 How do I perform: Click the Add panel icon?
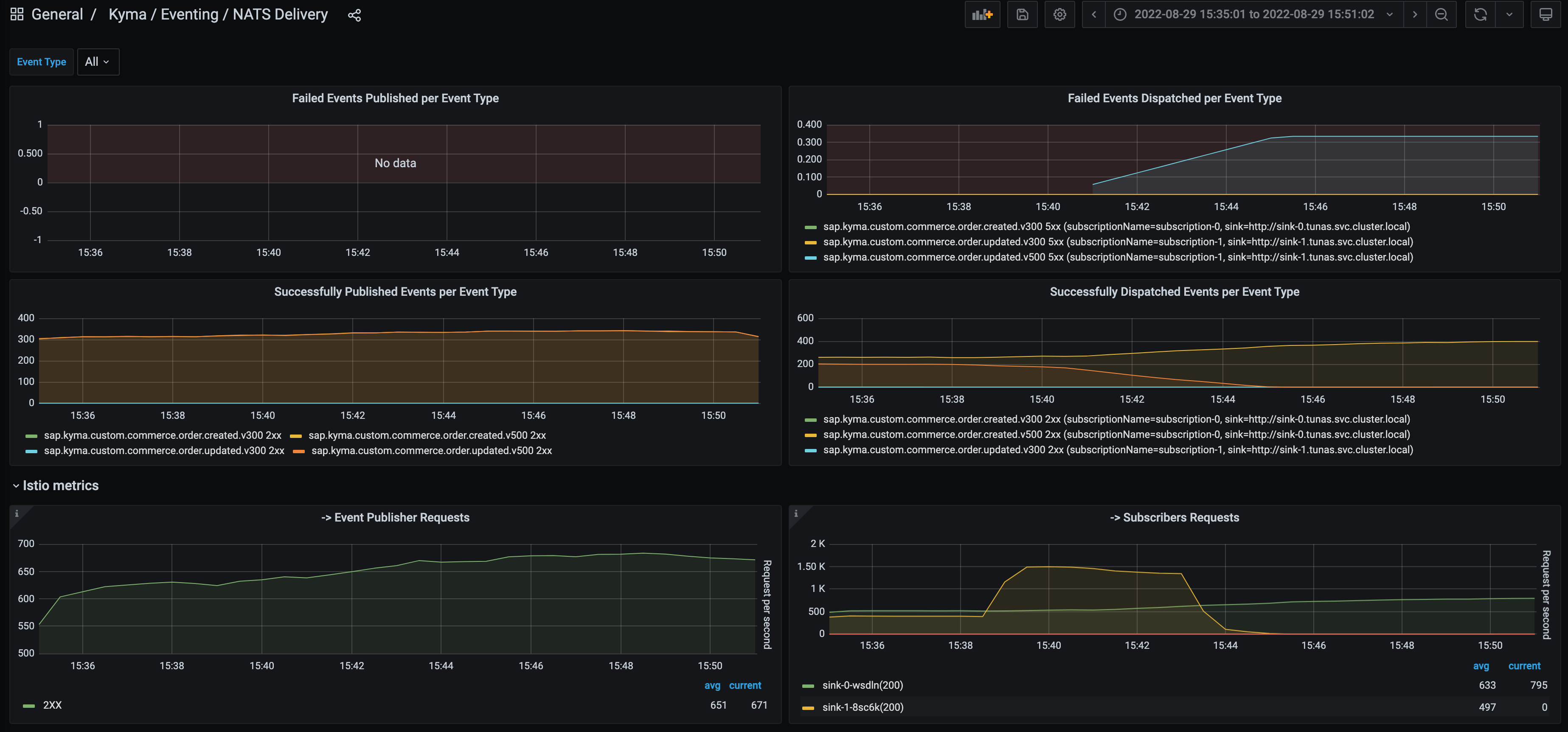982,14
